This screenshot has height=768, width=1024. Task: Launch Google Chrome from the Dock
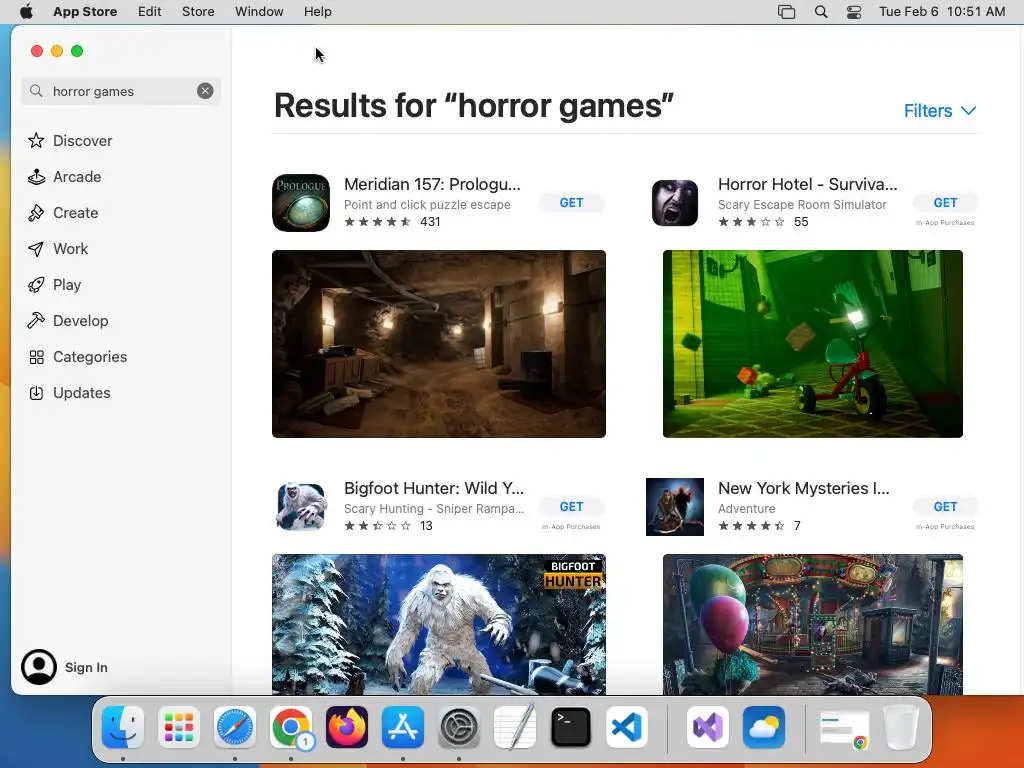point(291,728)
